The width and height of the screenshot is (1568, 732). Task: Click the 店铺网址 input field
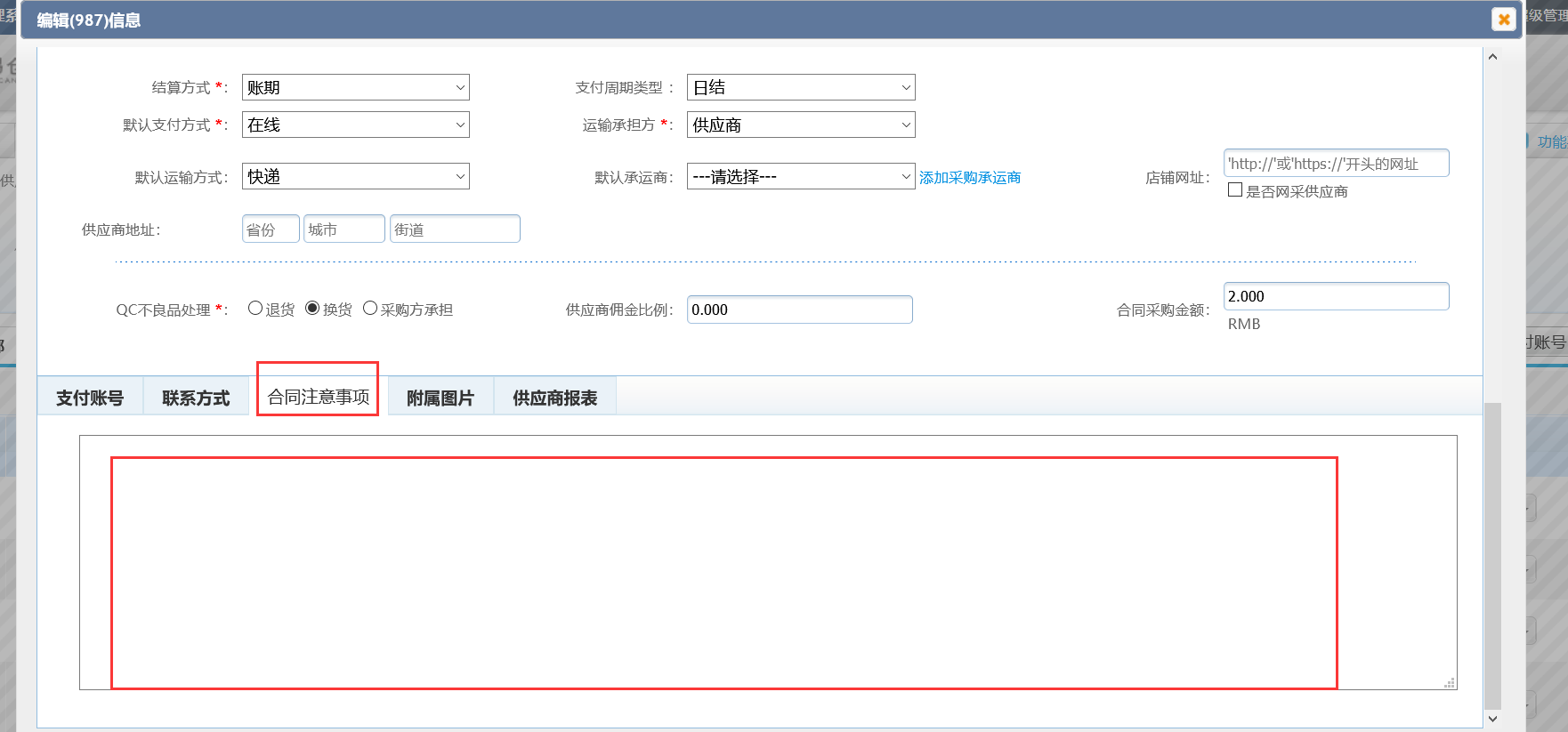(x=1336, y=164)
